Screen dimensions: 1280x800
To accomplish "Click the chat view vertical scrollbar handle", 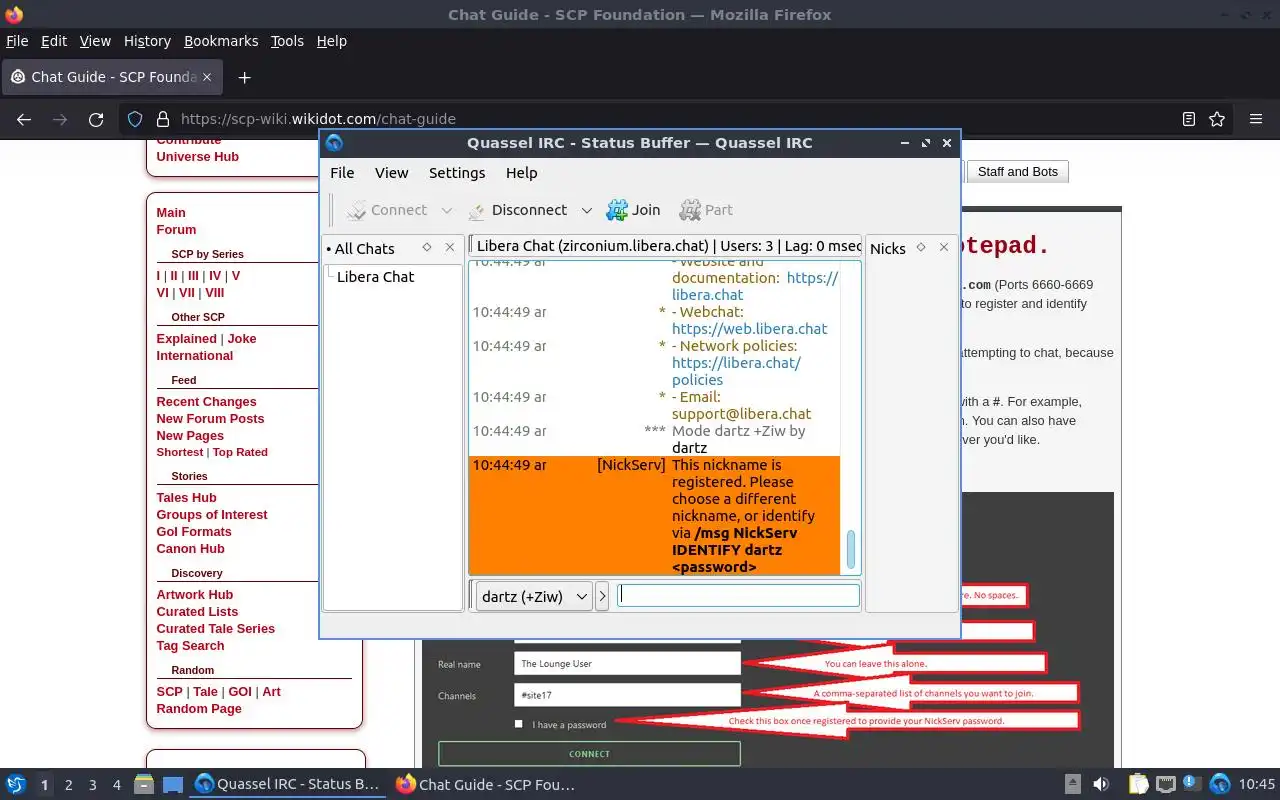I will tap(851, 549).
